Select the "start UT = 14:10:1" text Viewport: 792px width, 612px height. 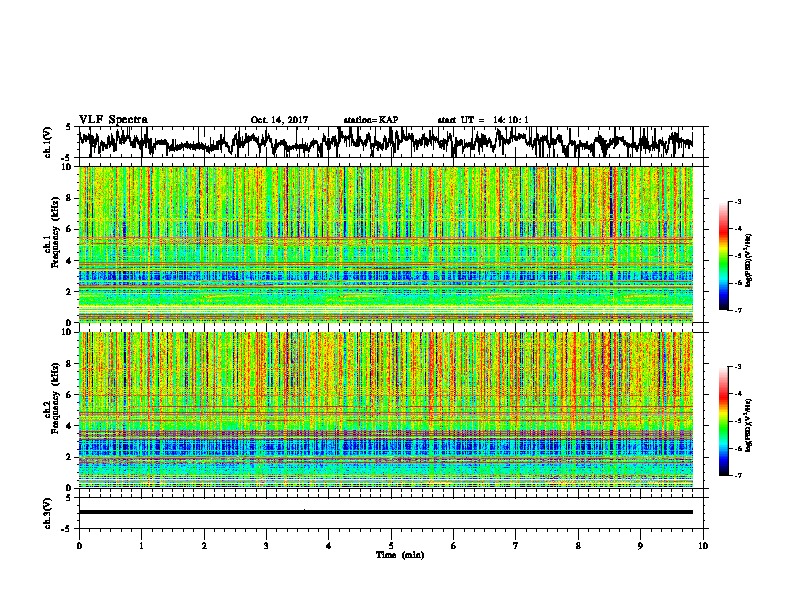point(483,120)
